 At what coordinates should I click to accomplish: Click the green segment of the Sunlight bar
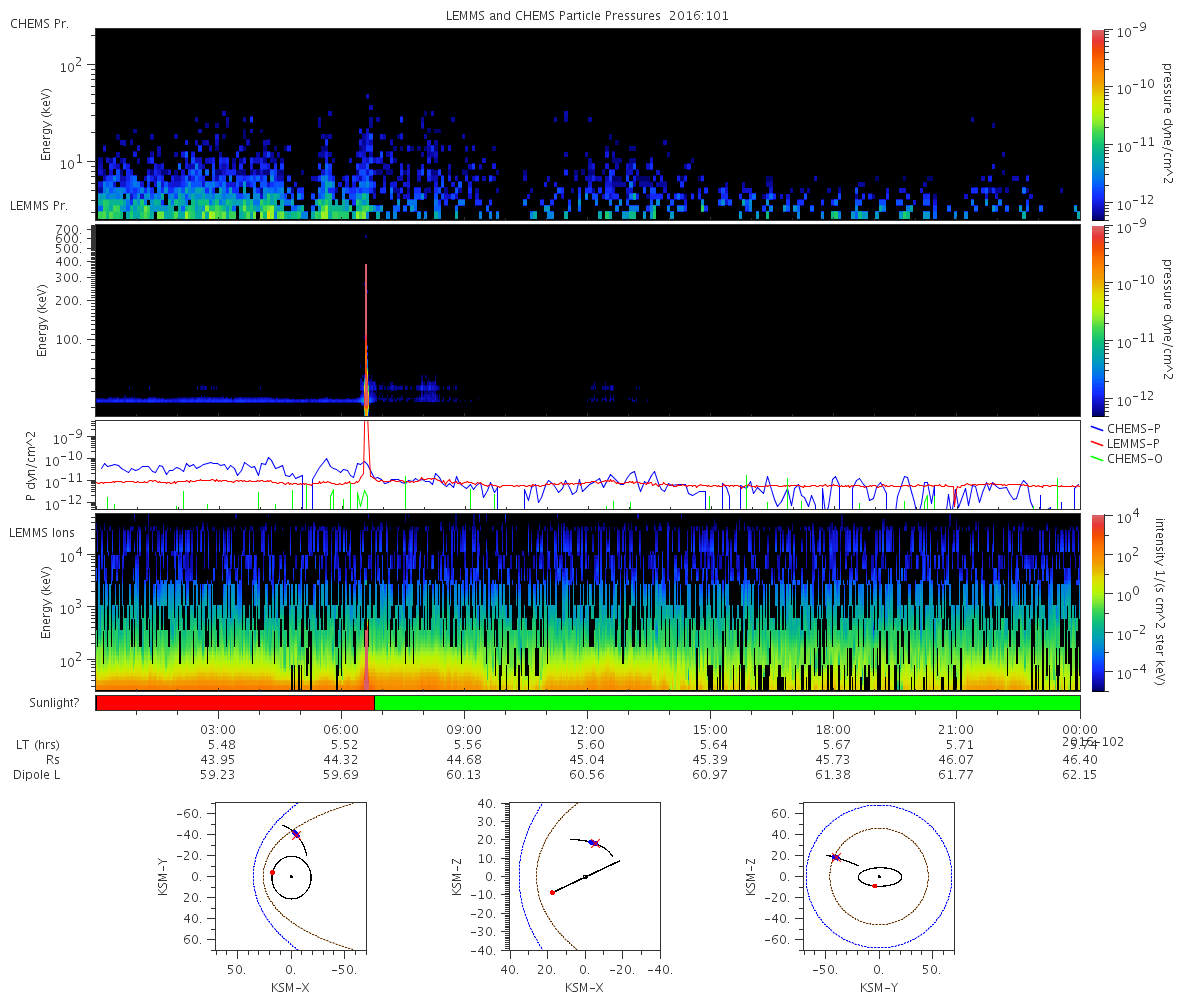pos(727,703)
